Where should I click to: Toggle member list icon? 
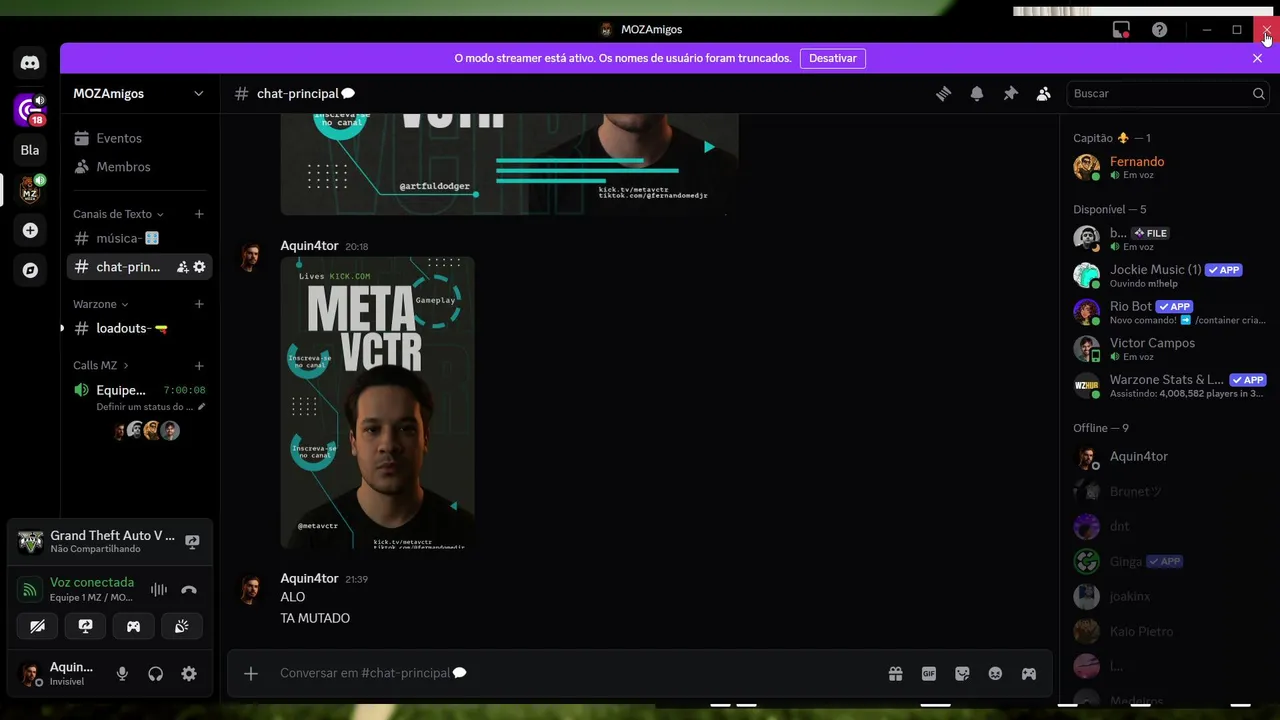(1043, 93)
